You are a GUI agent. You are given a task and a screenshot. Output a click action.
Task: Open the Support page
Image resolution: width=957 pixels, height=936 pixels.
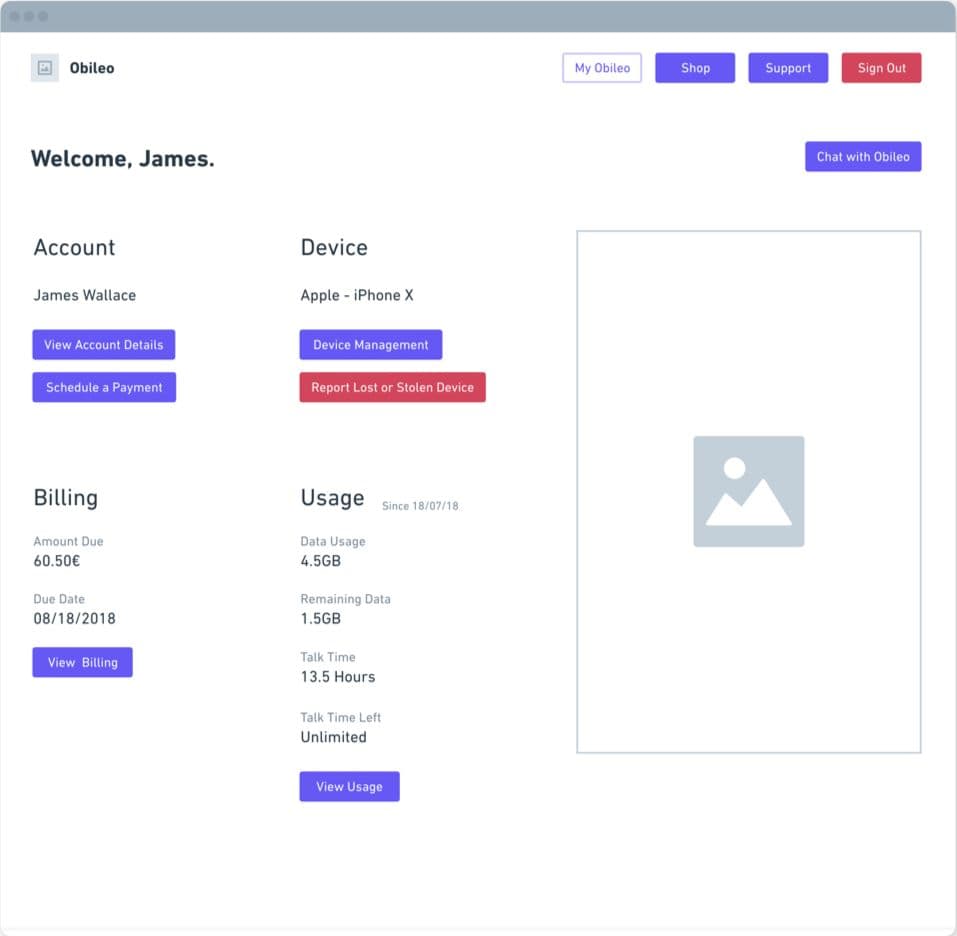788,68
